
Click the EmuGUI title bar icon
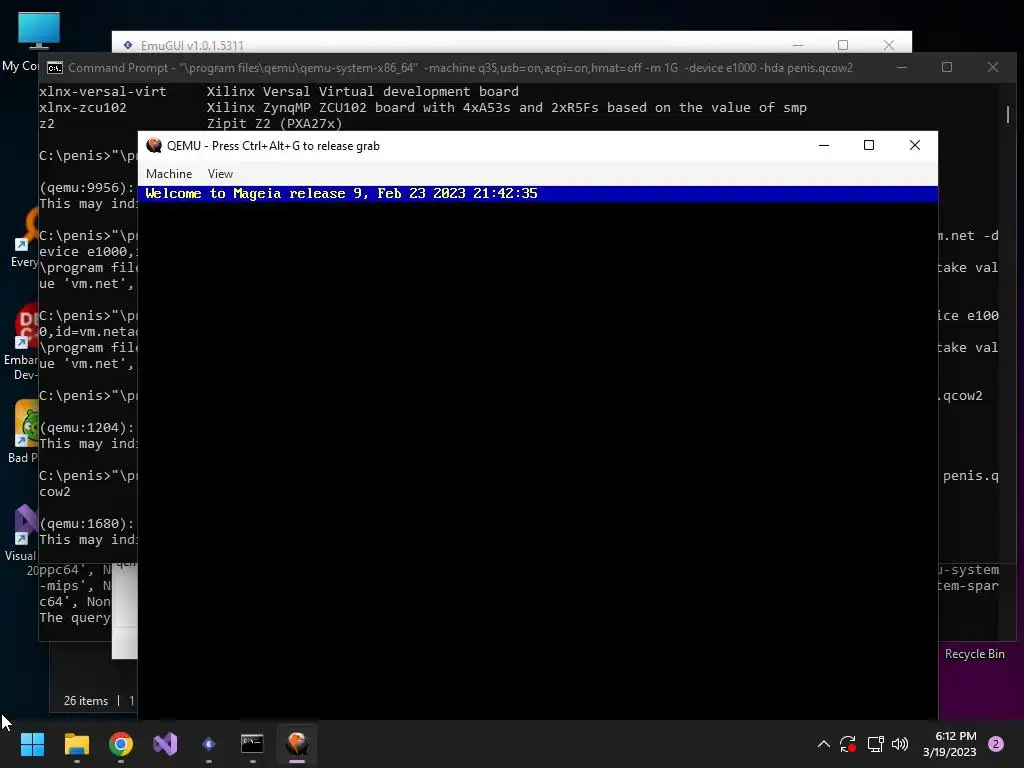click(128, 45)
